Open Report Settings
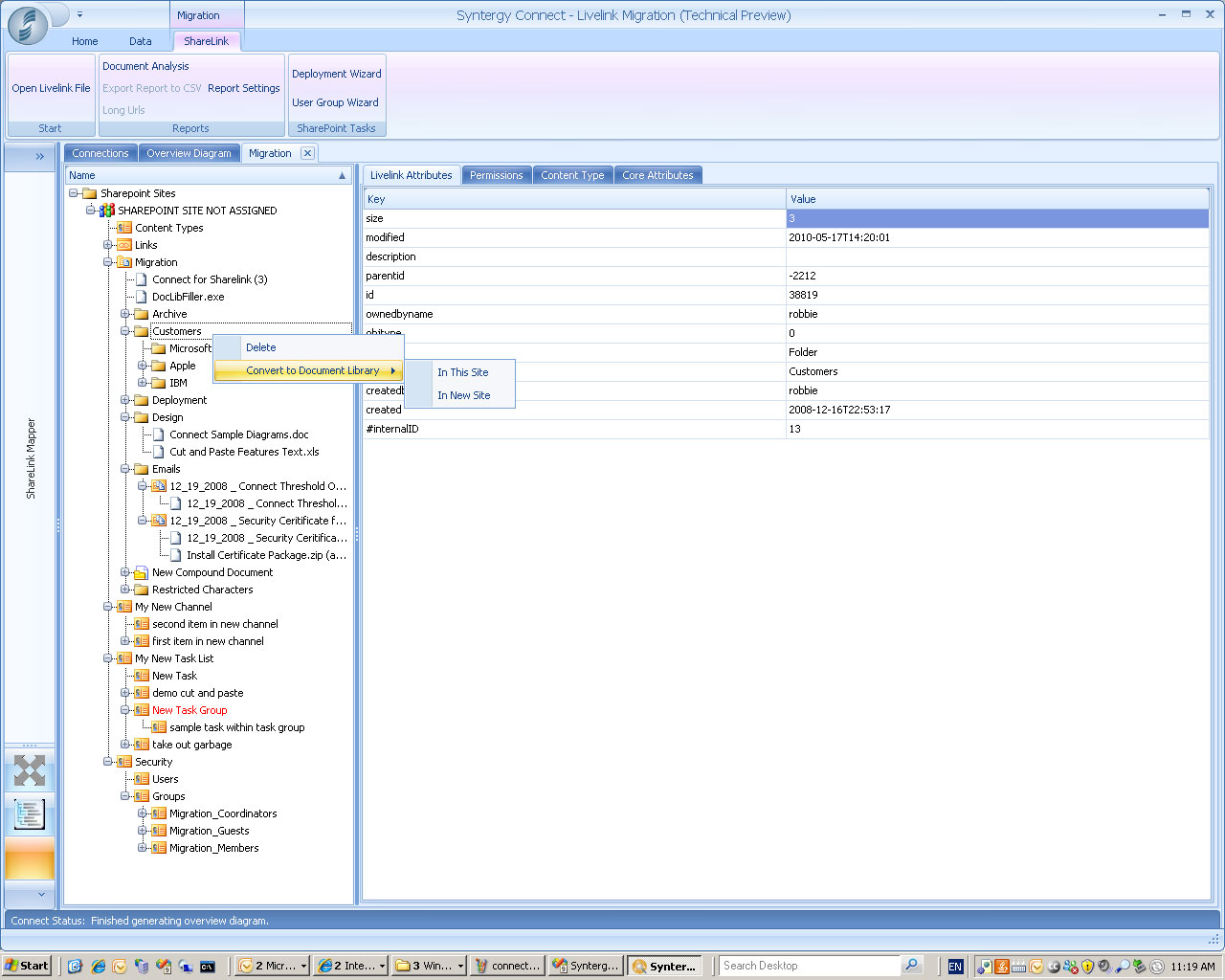This screenshot has width=1225, height=980. (244, 88)
